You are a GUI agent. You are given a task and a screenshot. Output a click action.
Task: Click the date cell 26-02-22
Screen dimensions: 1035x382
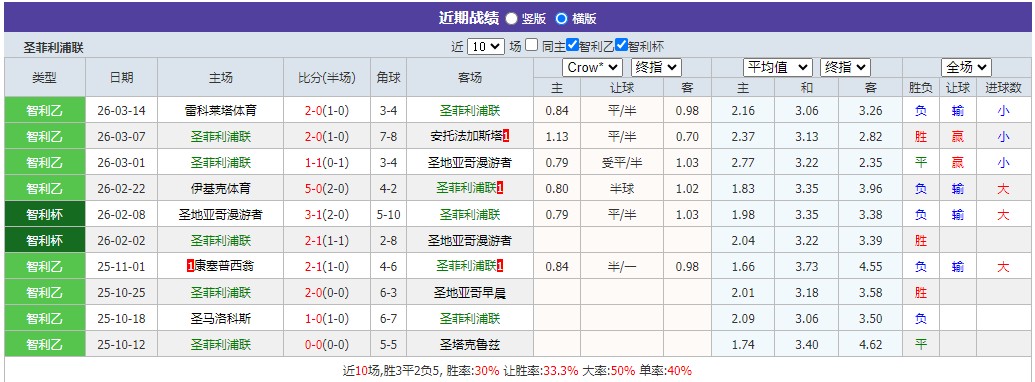tap(121, 189)
